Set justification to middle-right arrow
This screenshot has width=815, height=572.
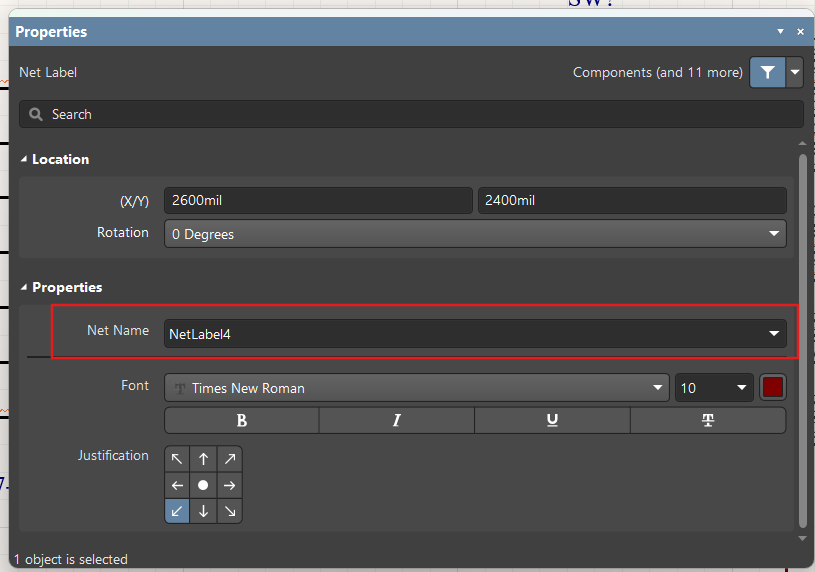pos(230,485)
